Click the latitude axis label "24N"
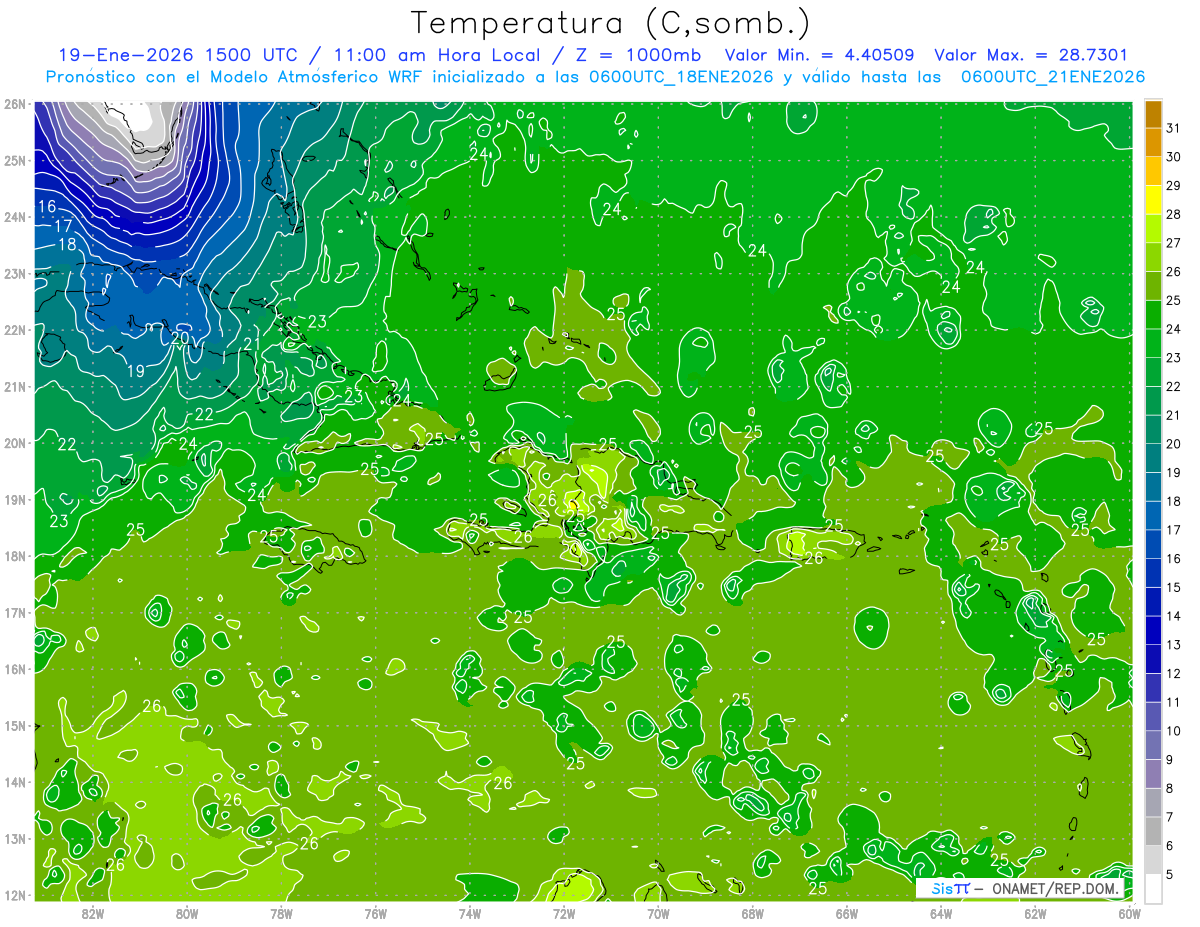The width and height of the screenshot is (1200, 927). tap(14, 216)
